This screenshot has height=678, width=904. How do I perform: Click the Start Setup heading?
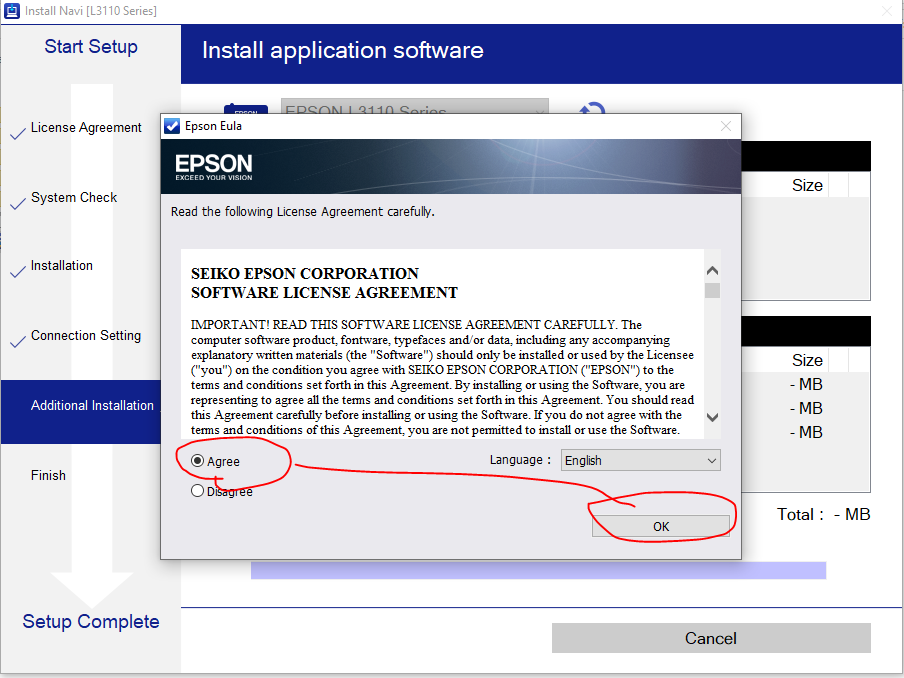(91, 46)
